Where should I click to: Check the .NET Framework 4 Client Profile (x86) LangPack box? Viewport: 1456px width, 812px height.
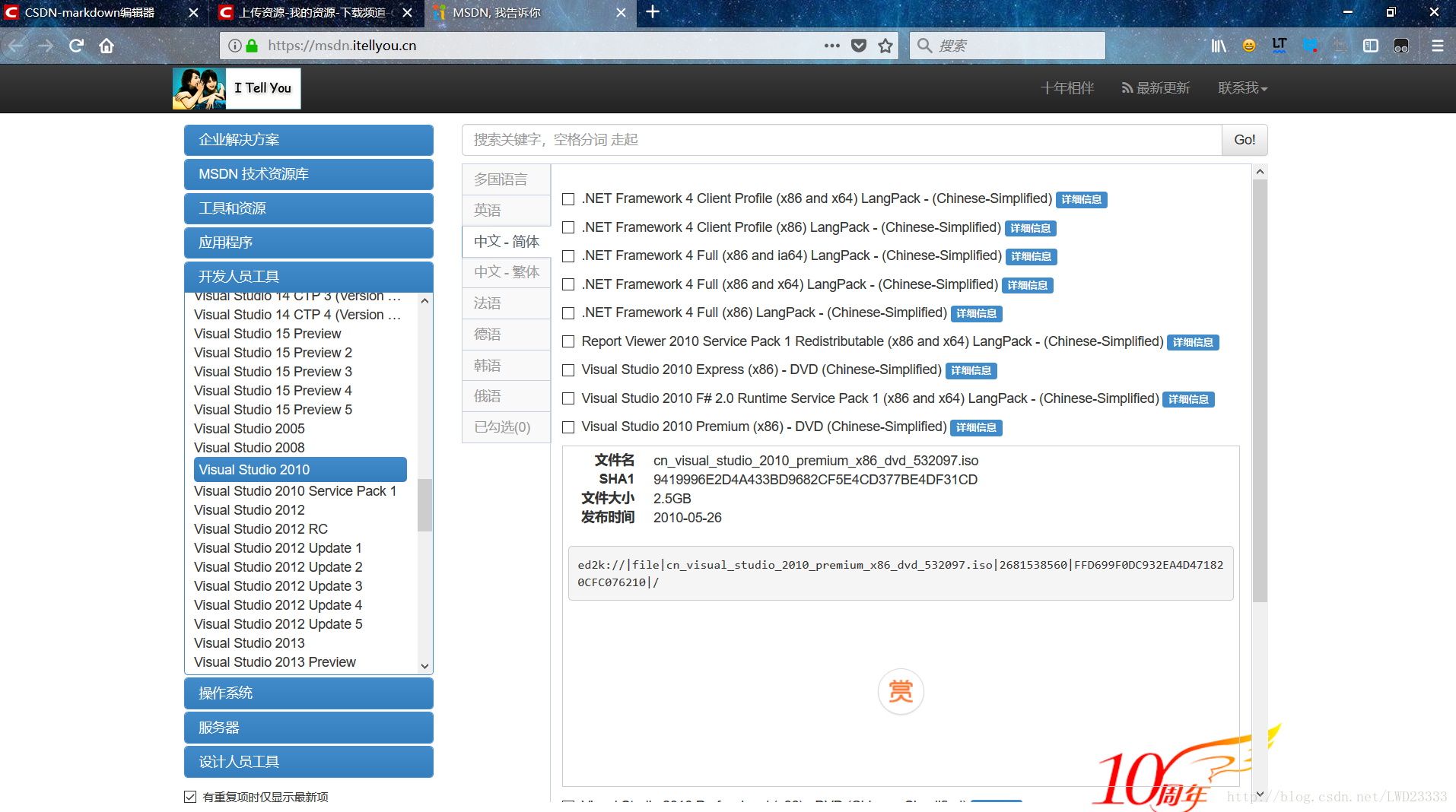tap(568, 227)
